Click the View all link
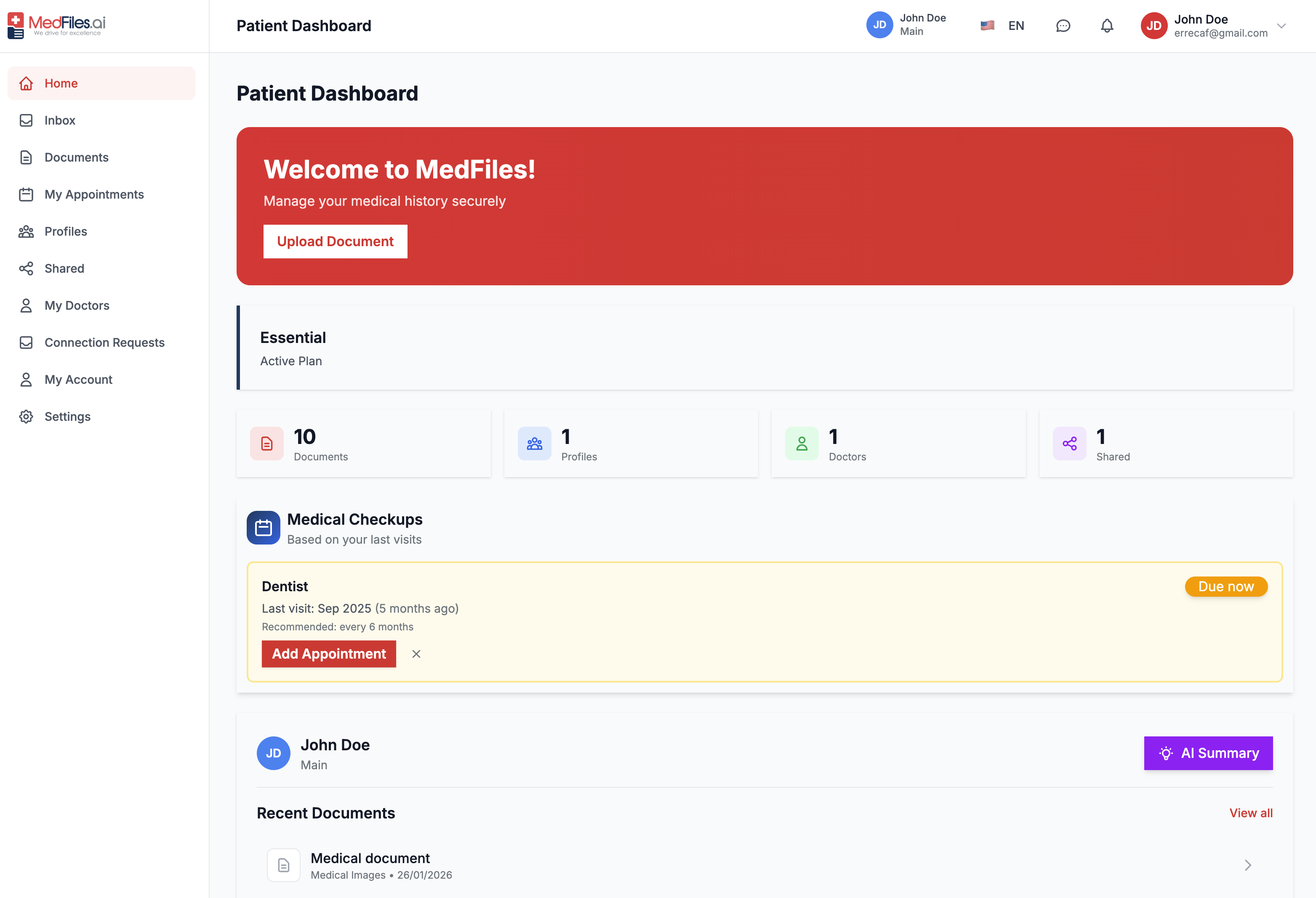 [1250, 813]
